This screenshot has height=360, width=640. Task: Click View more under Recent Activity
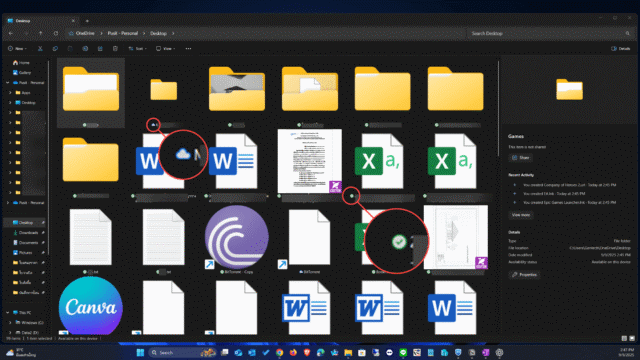tap(521, 215)
